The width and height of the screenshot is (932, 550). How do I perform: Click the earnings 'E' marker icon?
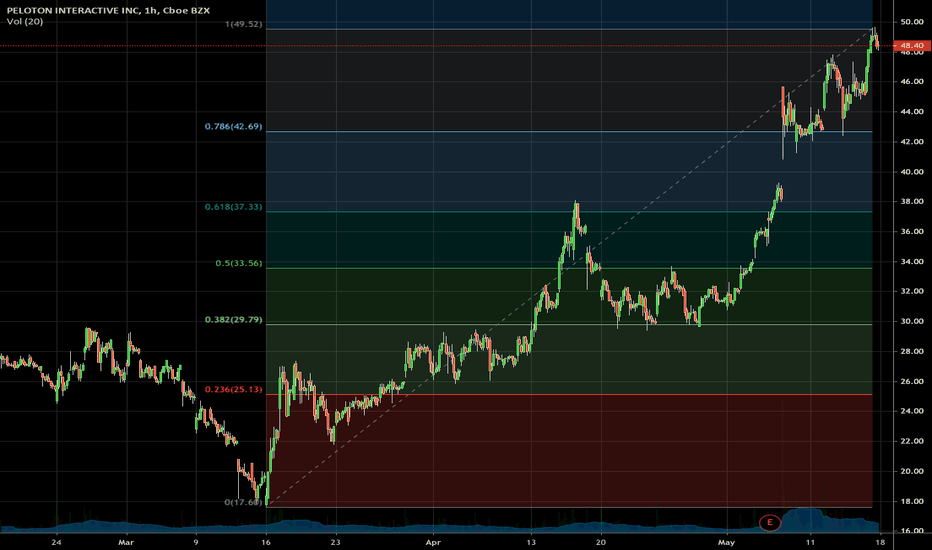click(x=770, y=523)
